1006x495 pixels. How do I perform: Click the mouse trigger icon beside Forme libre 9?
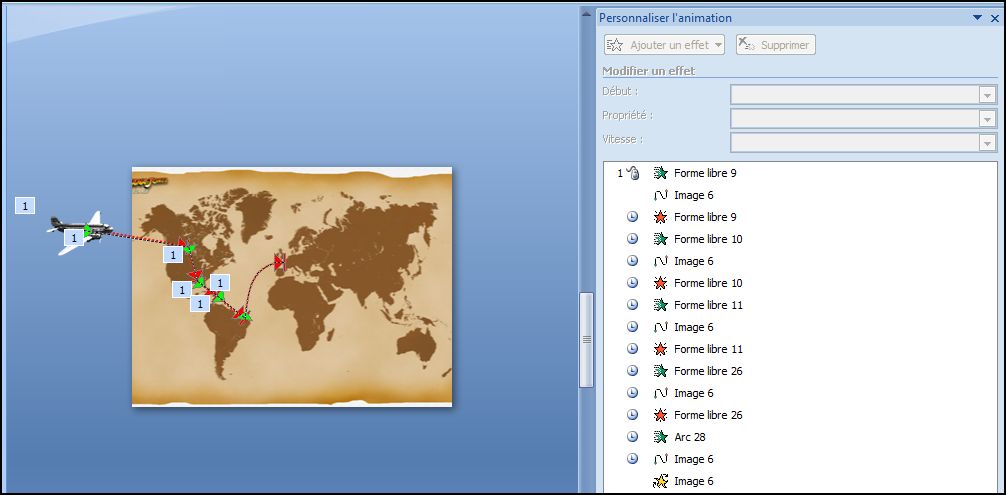coord(633,173)
